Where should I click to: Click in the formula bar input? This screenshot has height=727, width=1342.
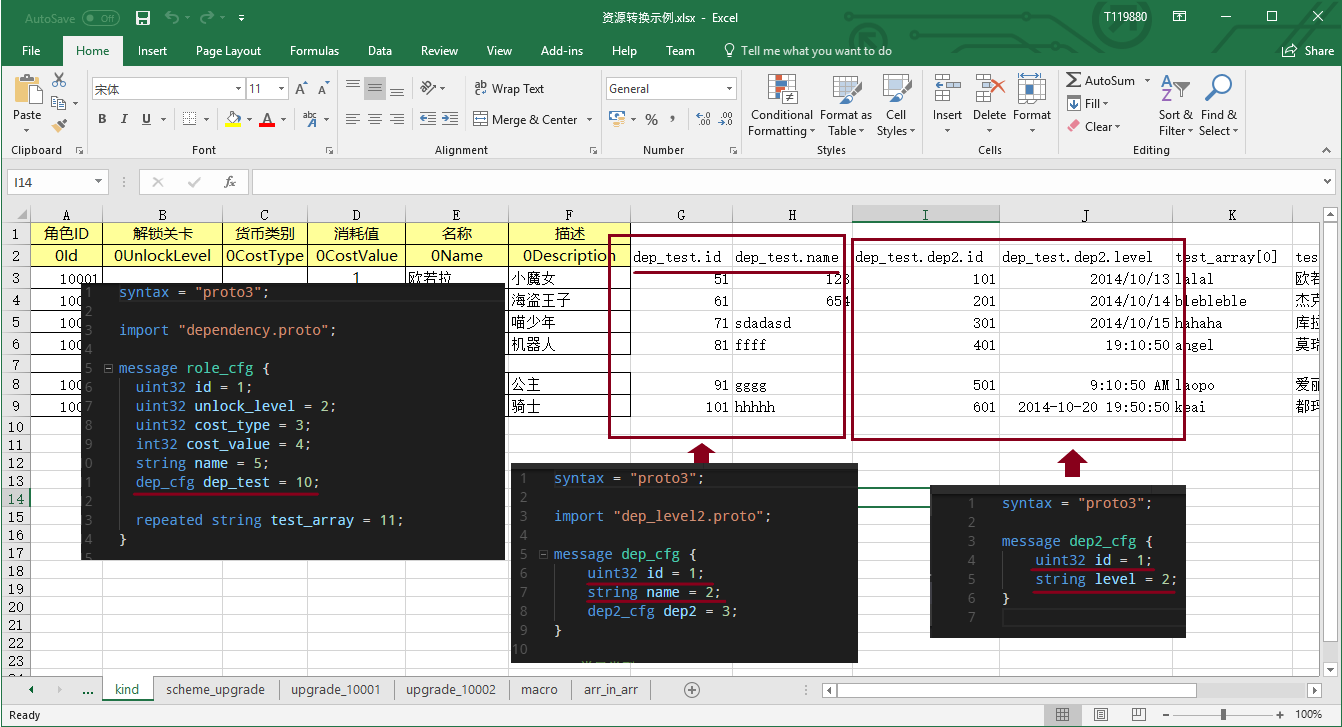[x=780, y=182]
